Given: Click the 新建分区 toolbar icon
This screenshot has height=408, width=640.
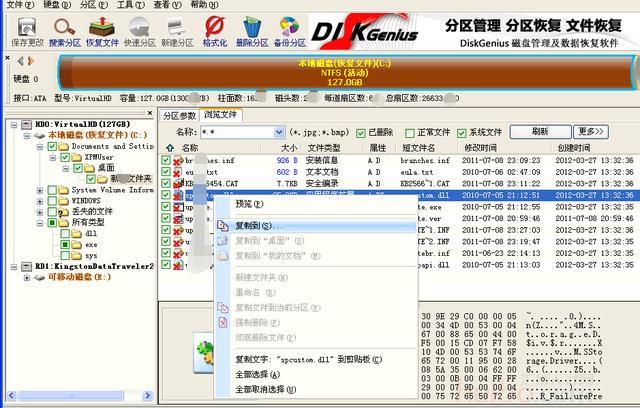Looking at the screenshot, I should point(177,31).
